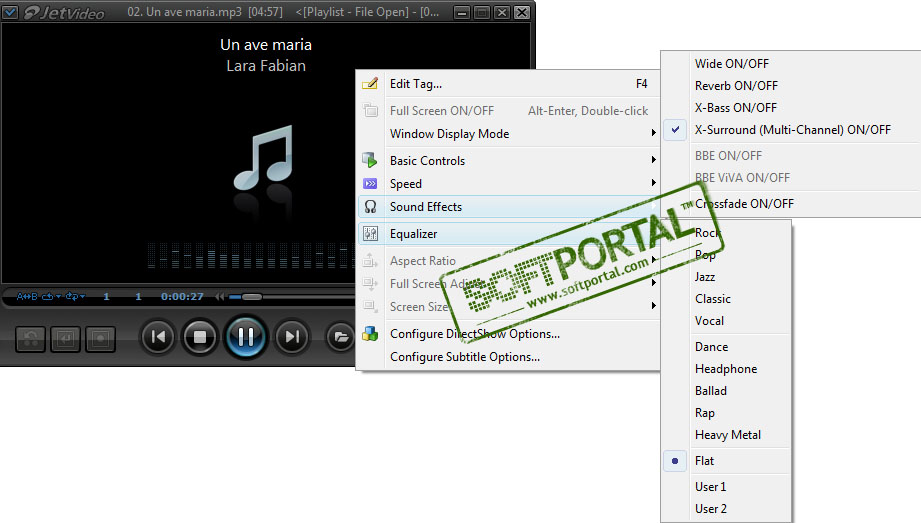921x523 pixels.
Task: Stop playback with the stop button
Action: (x=200, y=337)
